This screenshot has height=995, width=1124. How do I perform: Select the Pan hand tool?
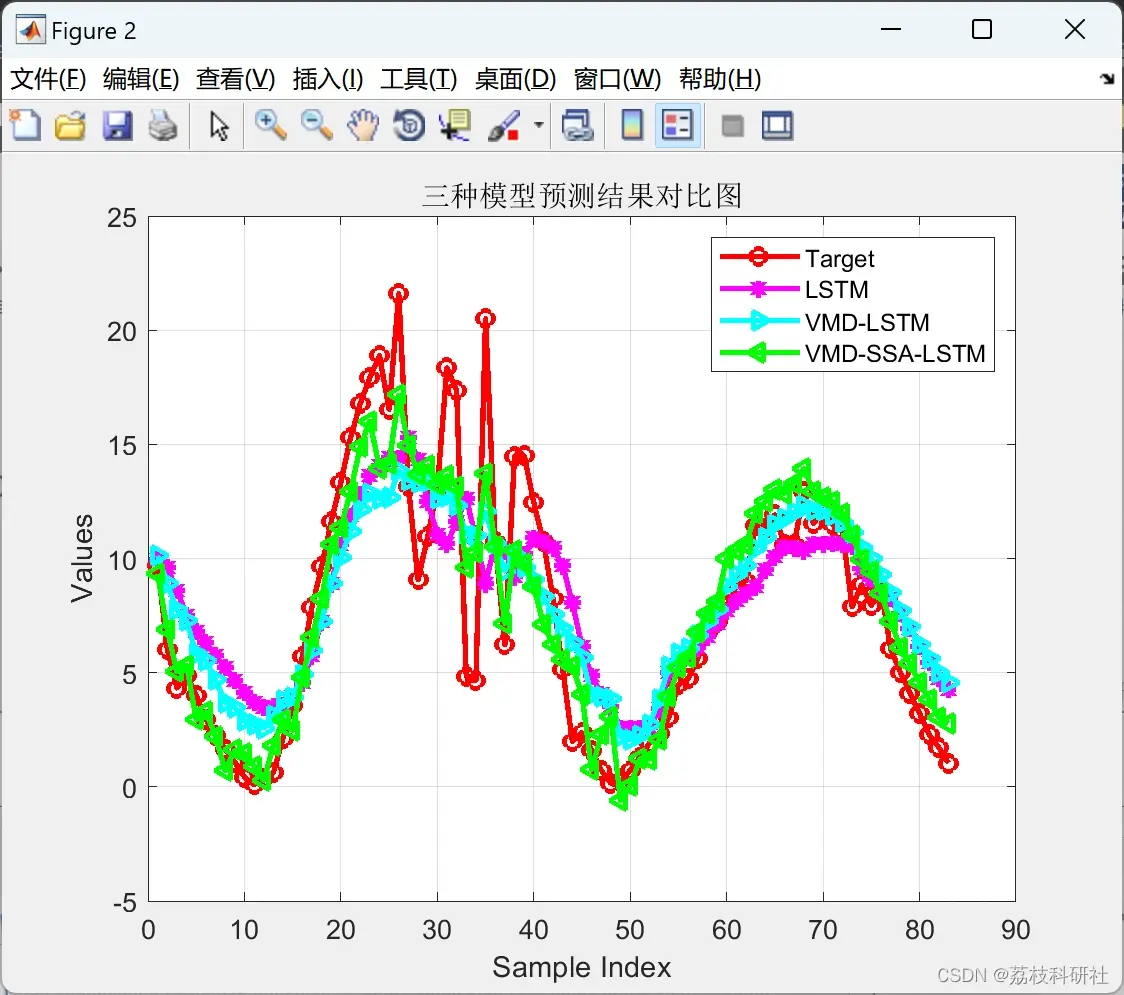coord(363,125)
